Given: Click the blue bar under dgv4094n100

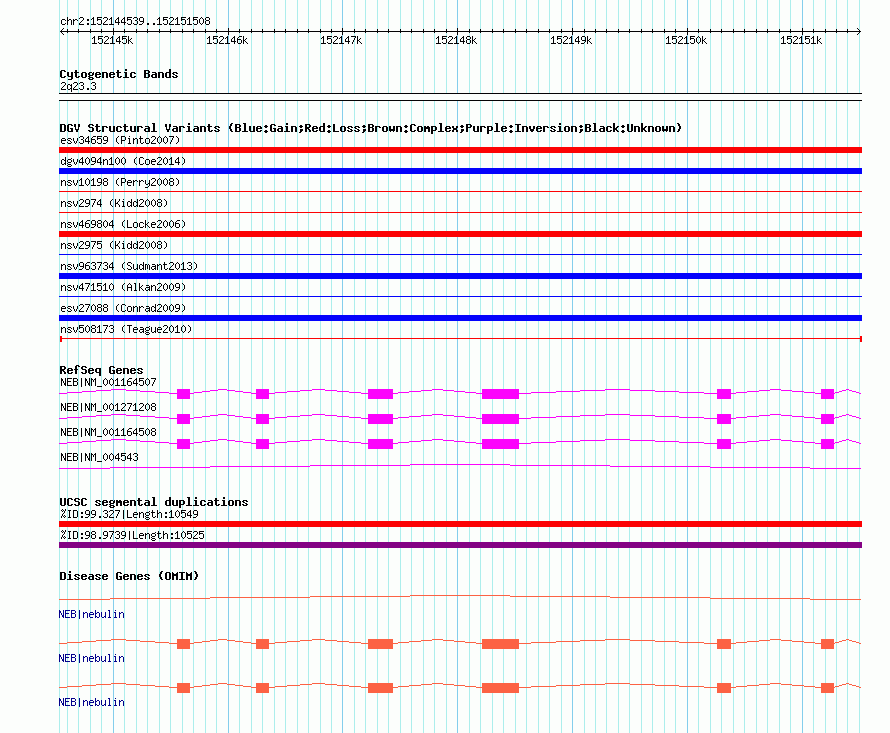Looking at the screenshot, I should [x=460, y=171].
